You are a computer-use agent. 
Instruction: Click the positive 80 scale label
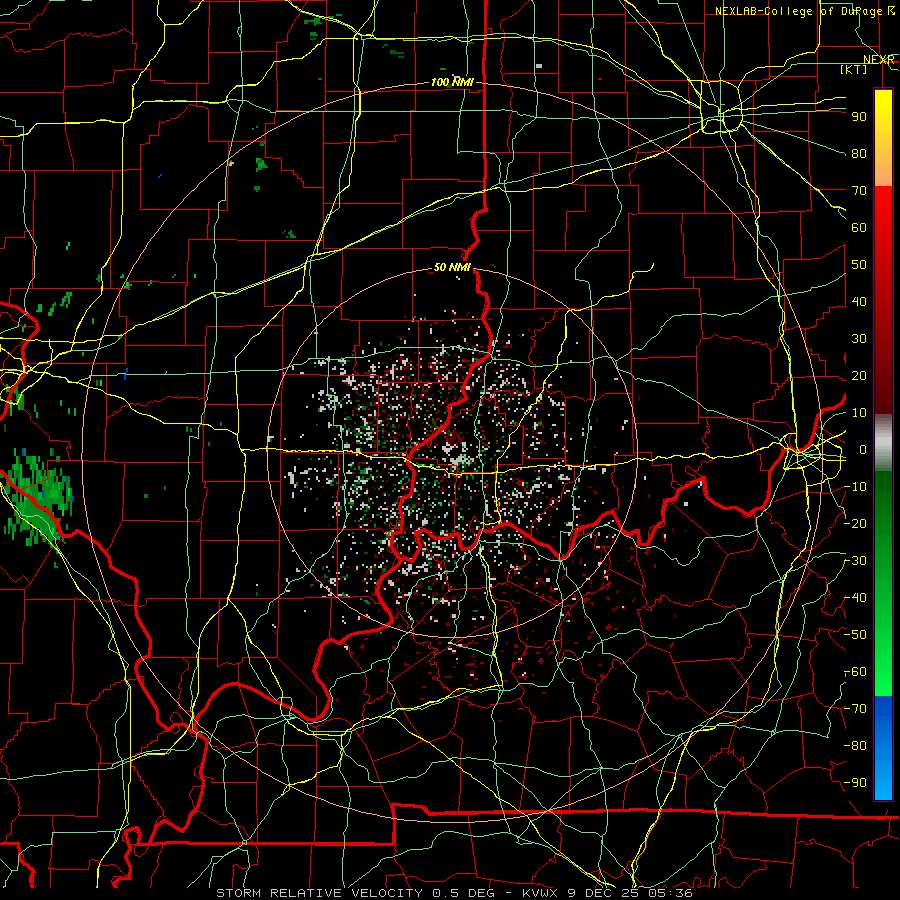click(859, 154)
